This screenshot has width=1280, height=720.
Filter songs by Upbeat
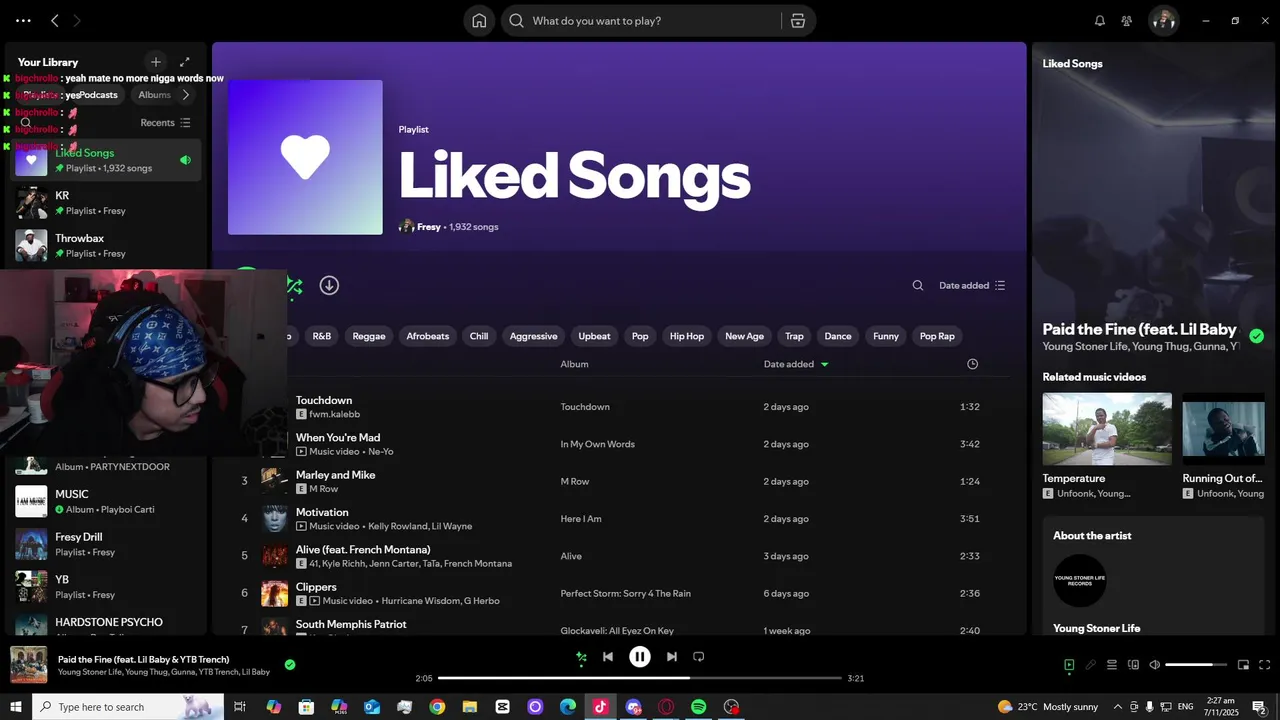point(594,336)
